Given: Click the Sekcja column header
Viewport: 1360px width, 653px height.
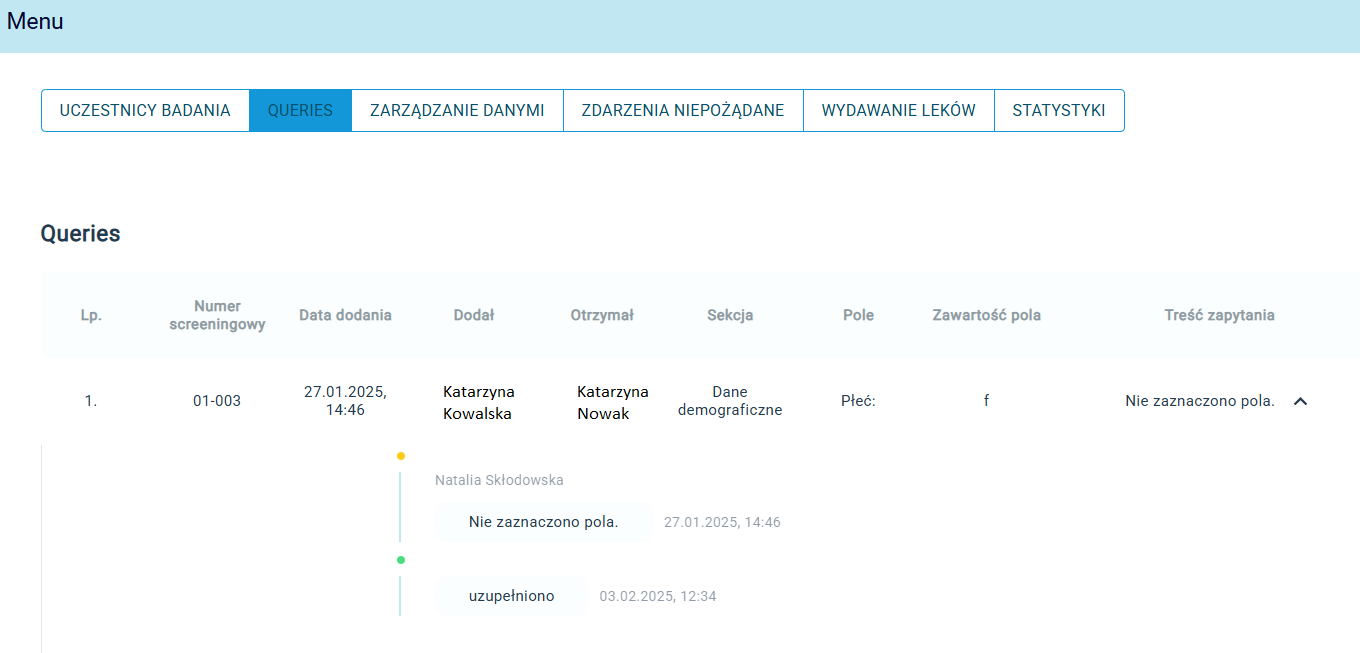Looking at the screenshot, I should pos(730,315).
